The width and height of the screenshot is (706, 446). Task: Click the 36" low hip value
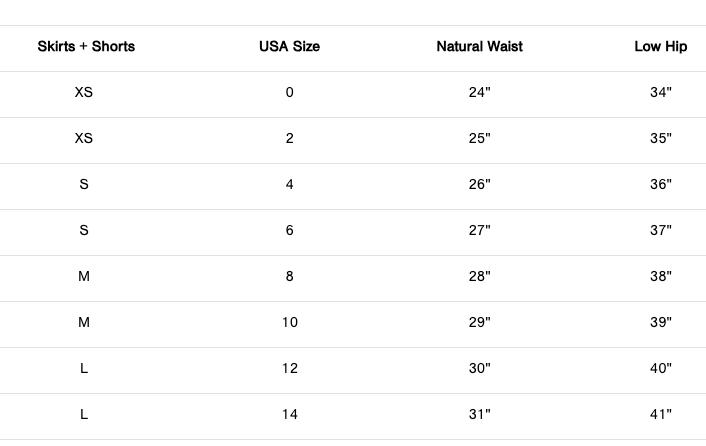[660, 185]
